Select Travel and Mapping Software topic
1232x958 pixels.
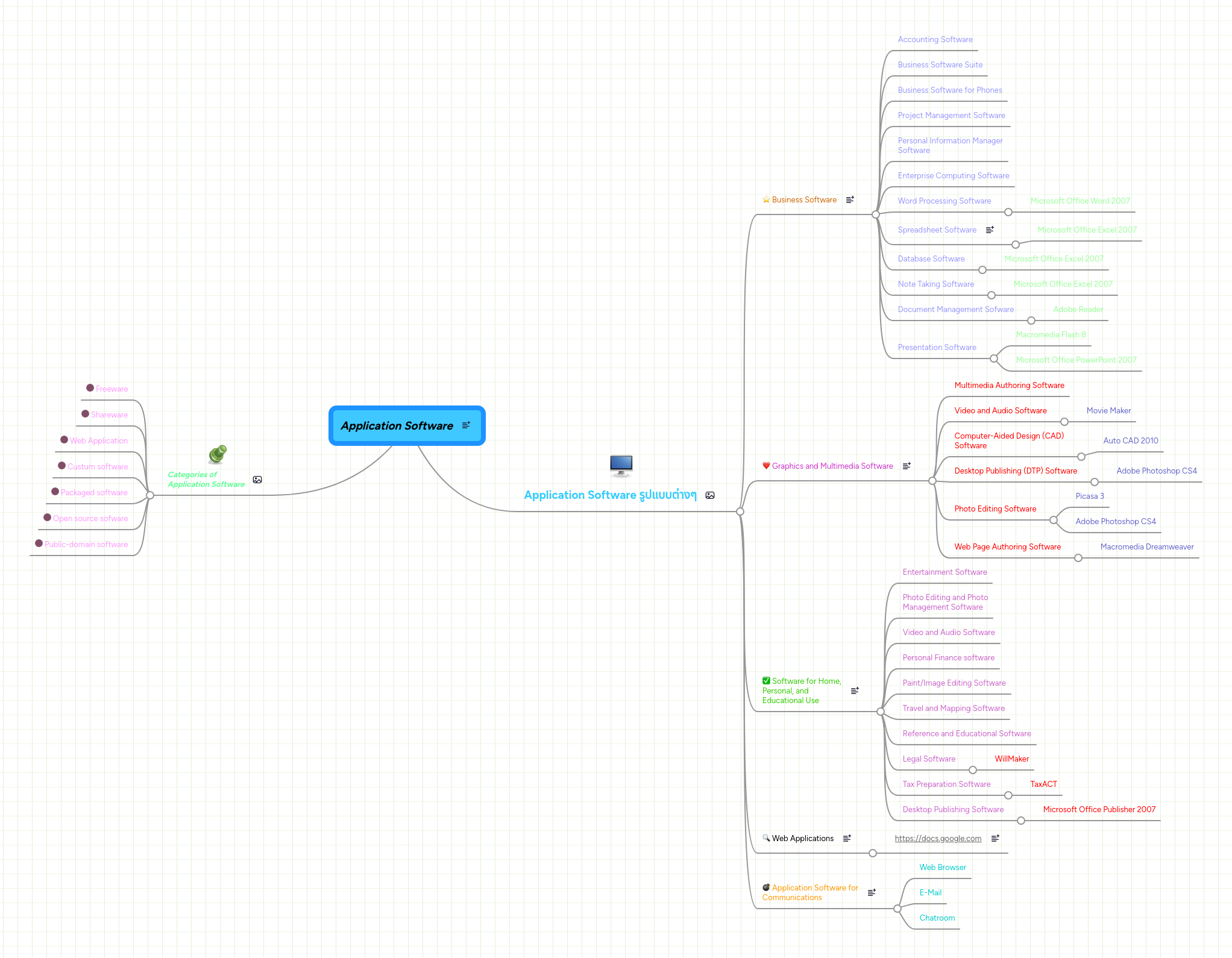coord(954,709)
